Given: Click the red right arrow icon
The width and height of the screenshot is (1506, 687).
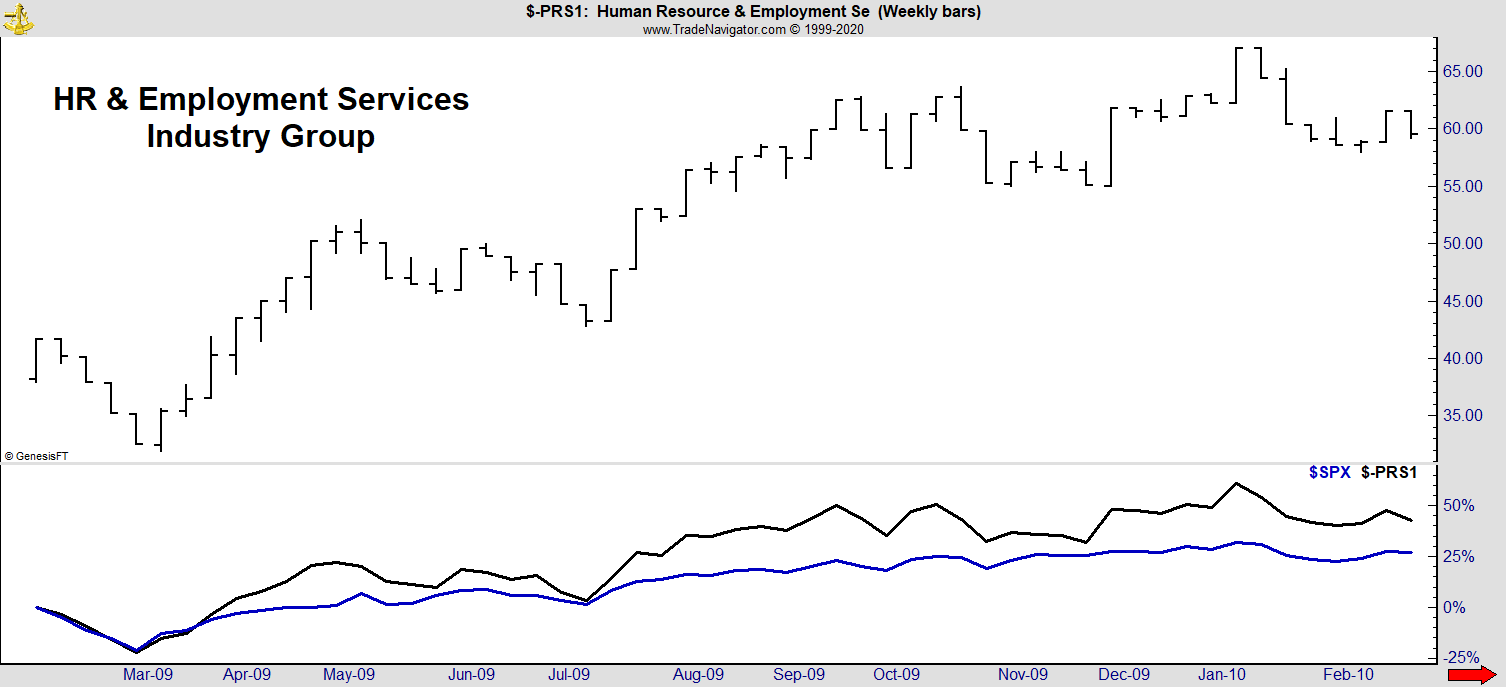Looking at the screenshot, I should coord(1486,675).
